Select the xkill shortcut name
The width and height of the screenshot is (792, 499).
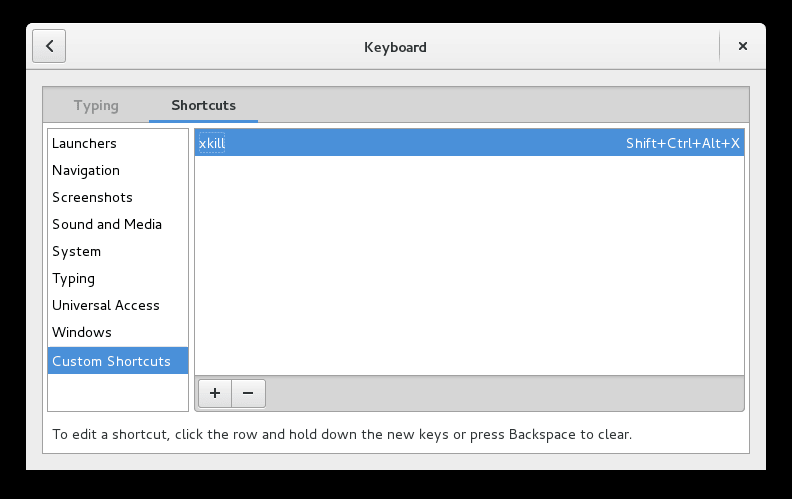pyautogui.click(x=212, y=143)
